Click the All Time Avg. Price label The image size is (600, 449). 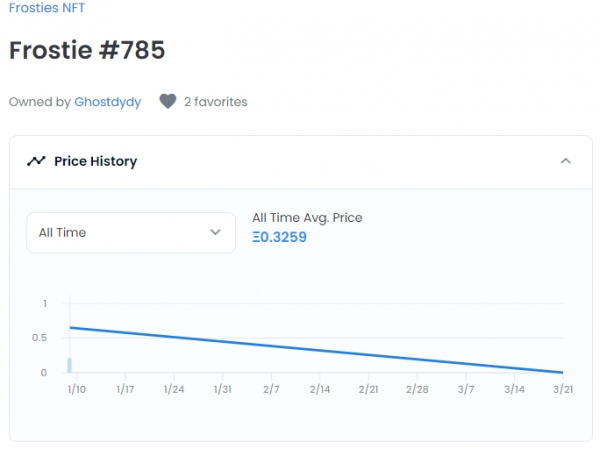pos(307,217)
